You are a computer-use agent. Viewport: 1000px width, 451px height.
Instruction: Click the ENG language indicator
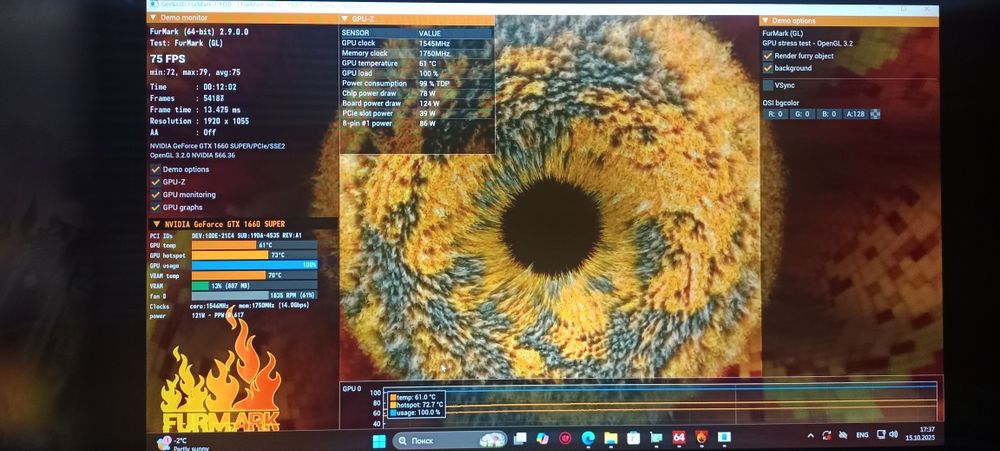click(862, 435)
